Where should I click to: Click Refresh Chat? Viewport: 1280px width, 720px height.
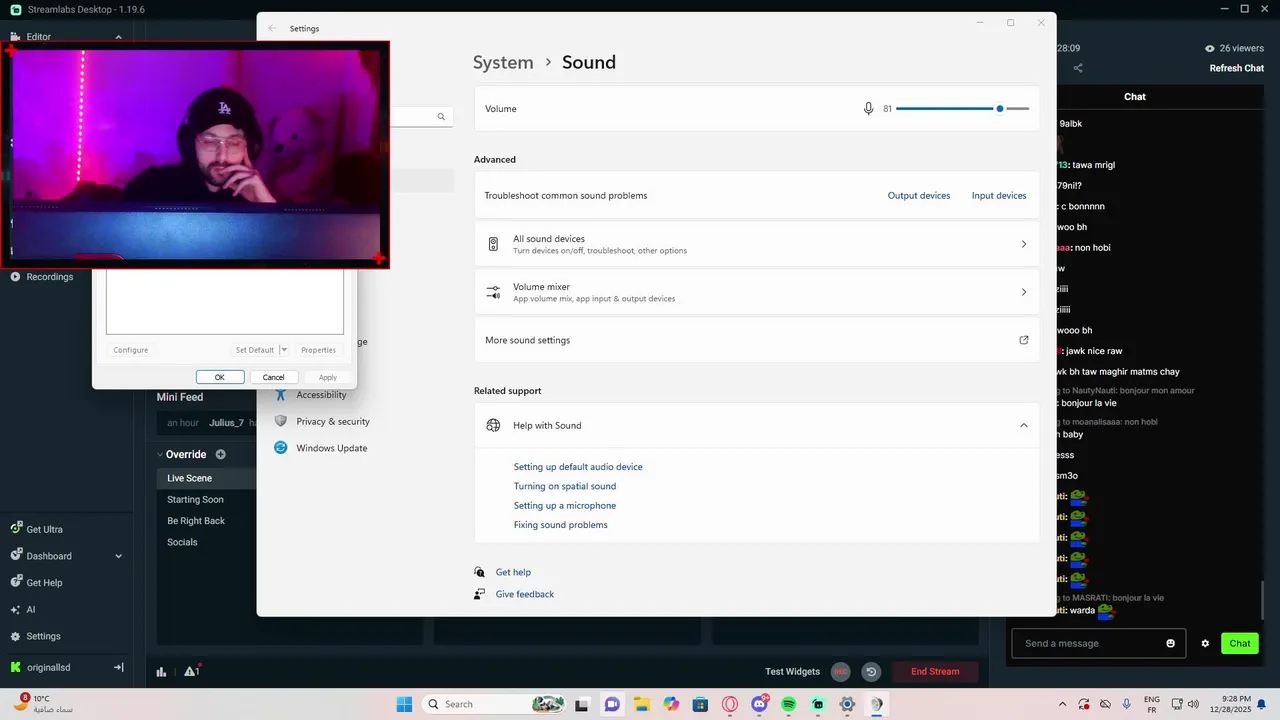click(1237, 68)
